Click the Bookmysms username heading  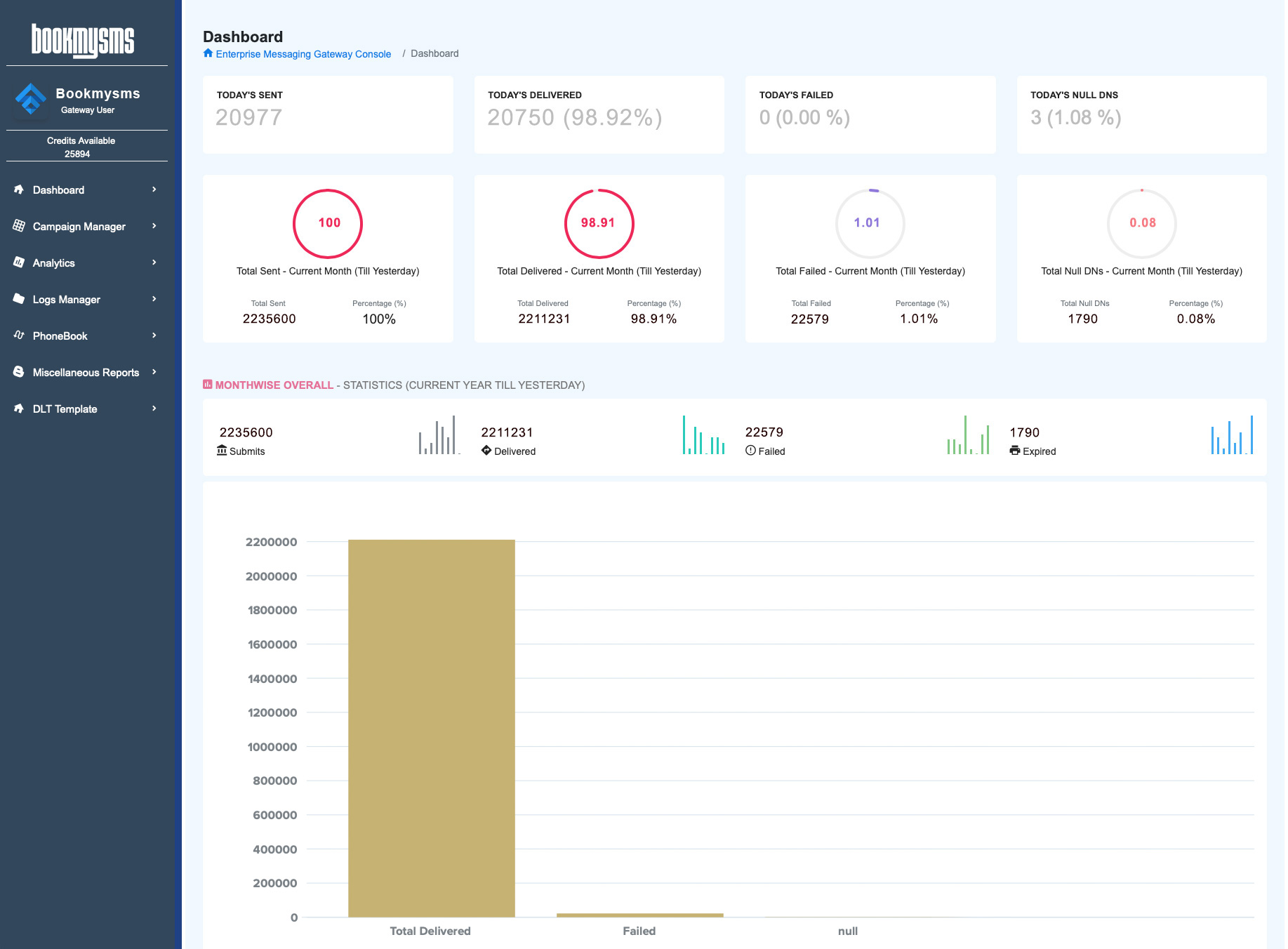[98, 93]
